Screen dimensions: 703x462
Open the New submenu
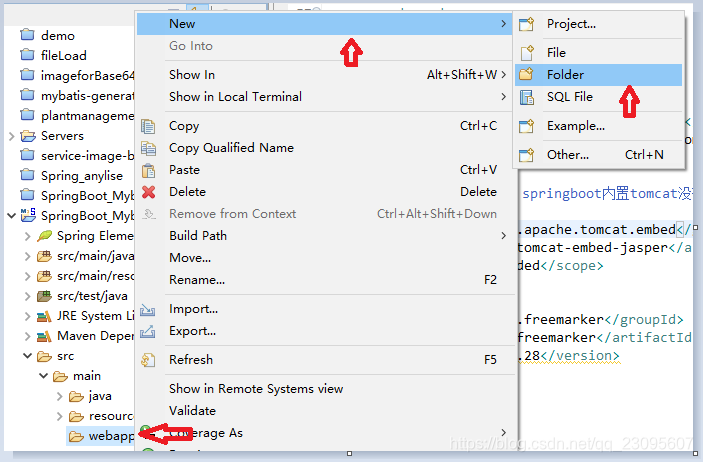tap(325, 24)
